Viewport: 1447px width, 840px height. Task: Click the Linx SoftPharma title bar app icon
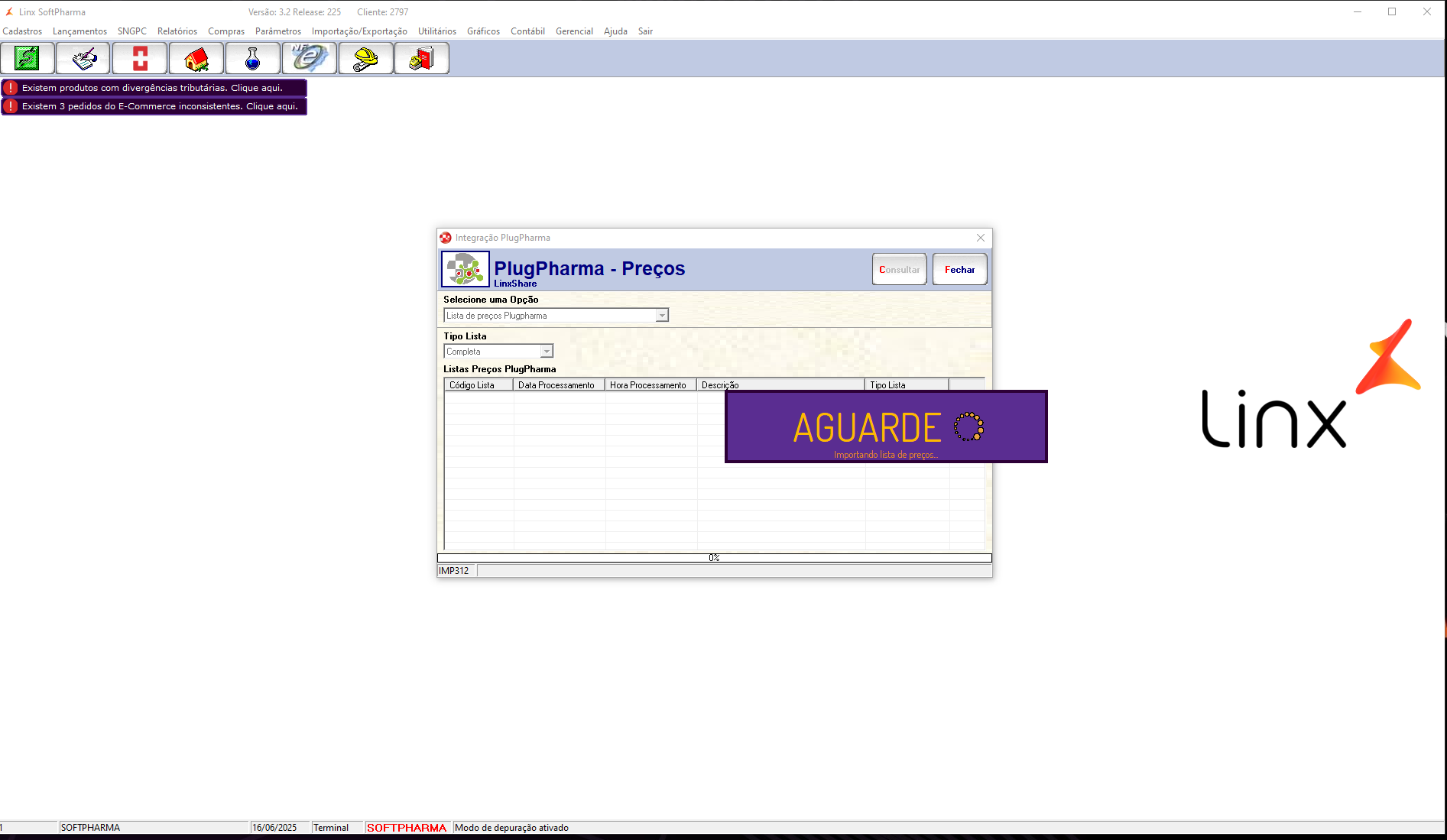click(x=9, y=11)
